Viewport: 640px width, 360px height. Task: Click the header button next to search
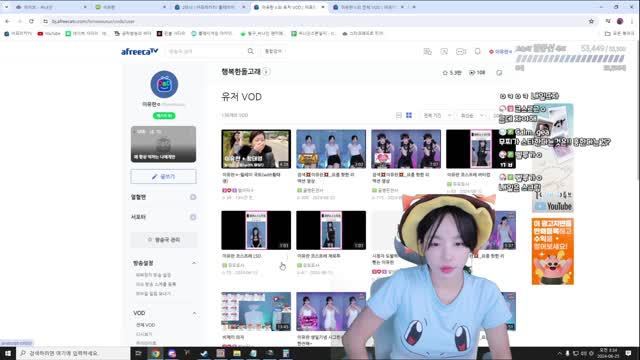[x=273, y=51]
